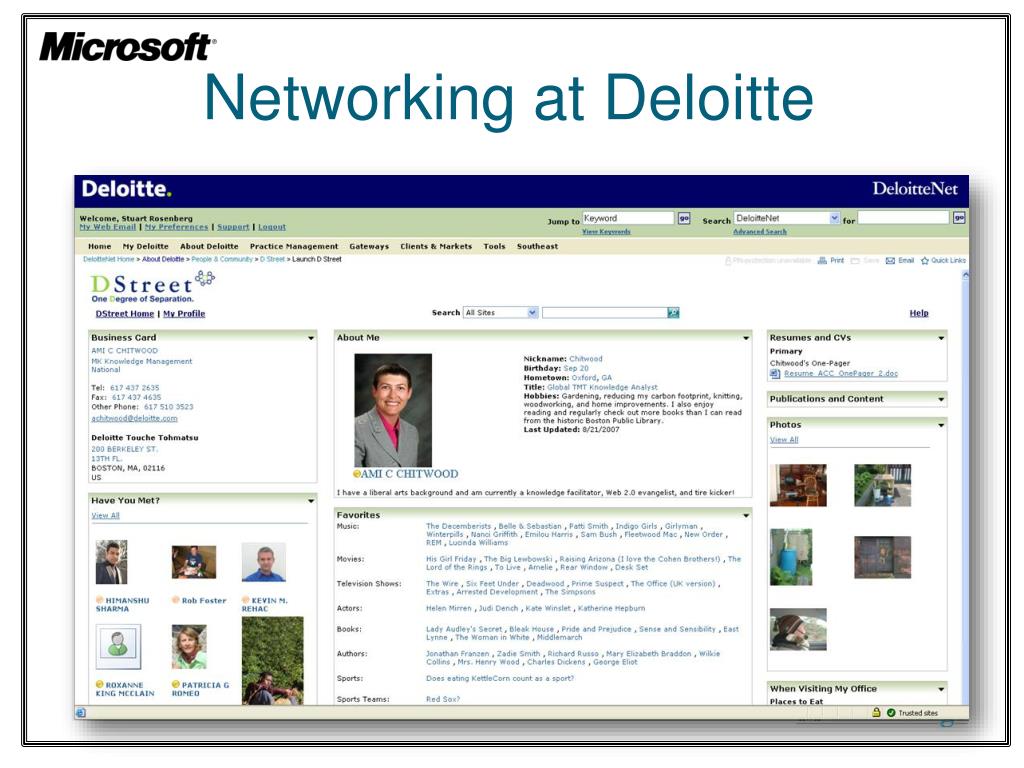Click the Jump to 'go' button
The image size is (1024, 768).
[x=684, y=218]
